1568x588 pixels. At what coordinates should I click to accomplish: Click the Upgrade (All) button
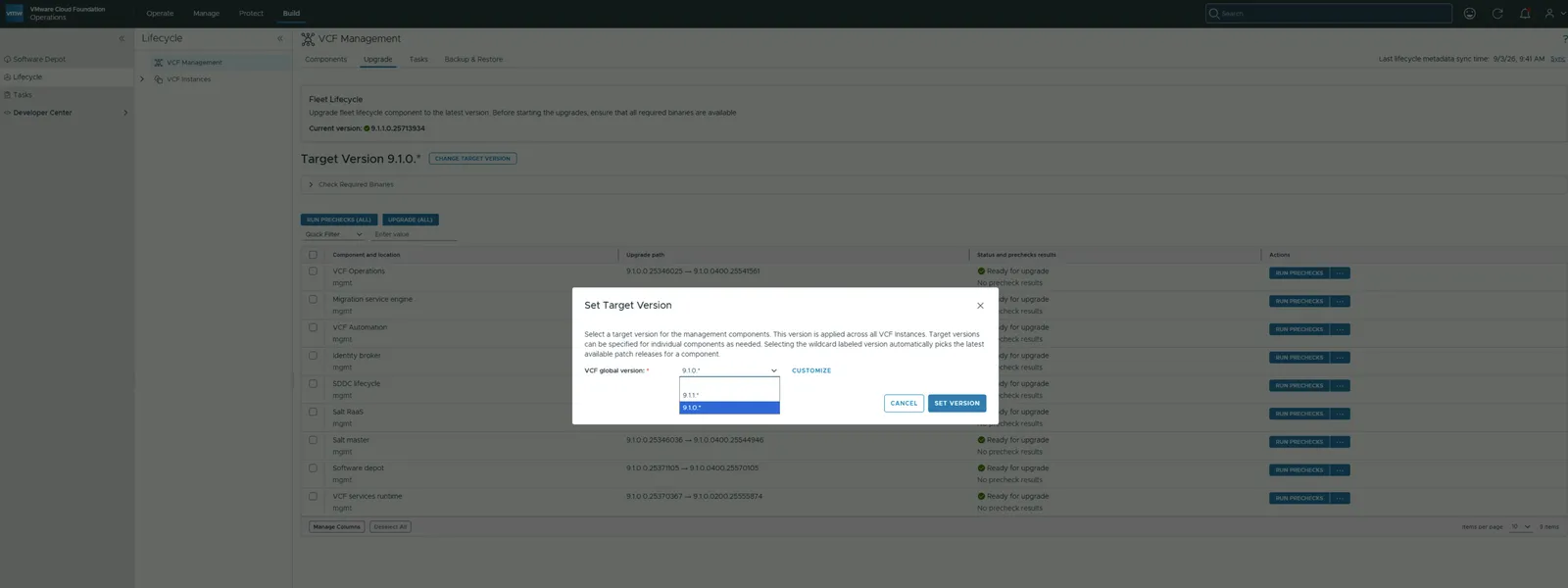pos(410,220)
